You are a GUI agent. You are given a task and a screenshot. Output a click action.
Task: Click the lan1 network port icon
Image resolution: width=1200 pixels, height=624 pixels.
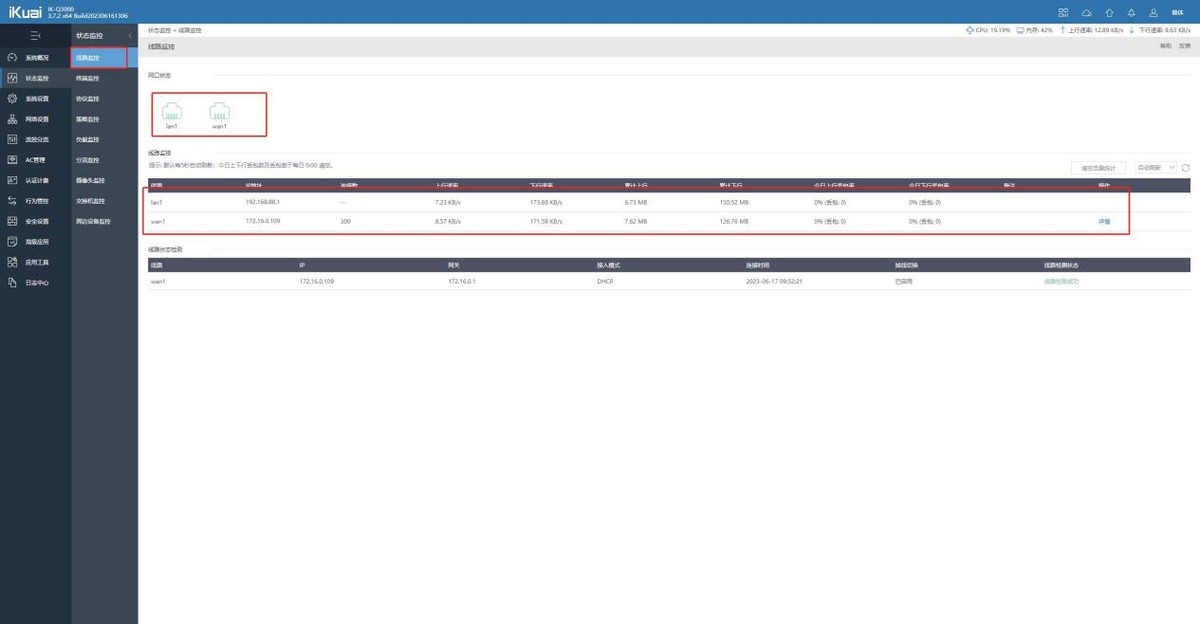point(171,113)
